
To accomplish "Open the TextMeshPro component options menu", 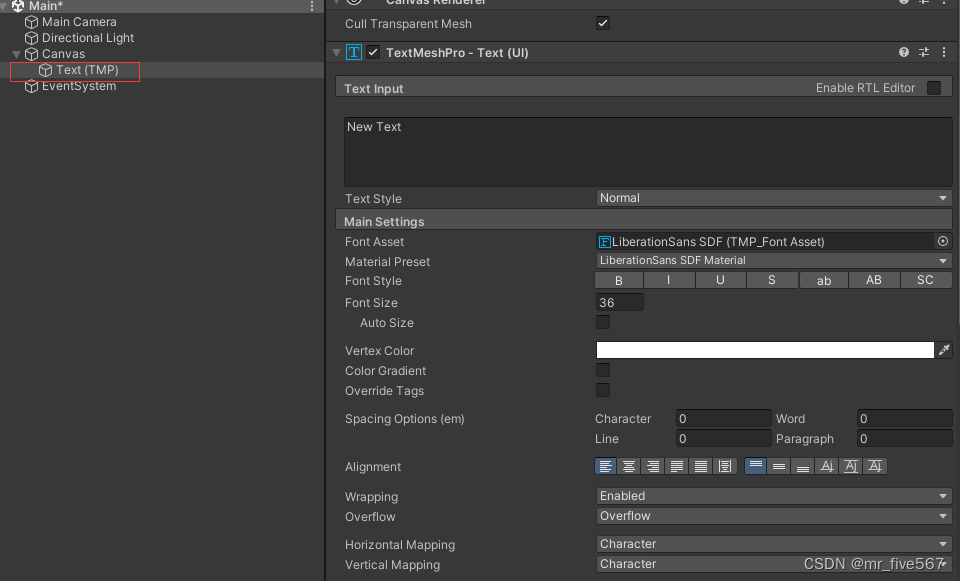I will click(x=944, y=52).
